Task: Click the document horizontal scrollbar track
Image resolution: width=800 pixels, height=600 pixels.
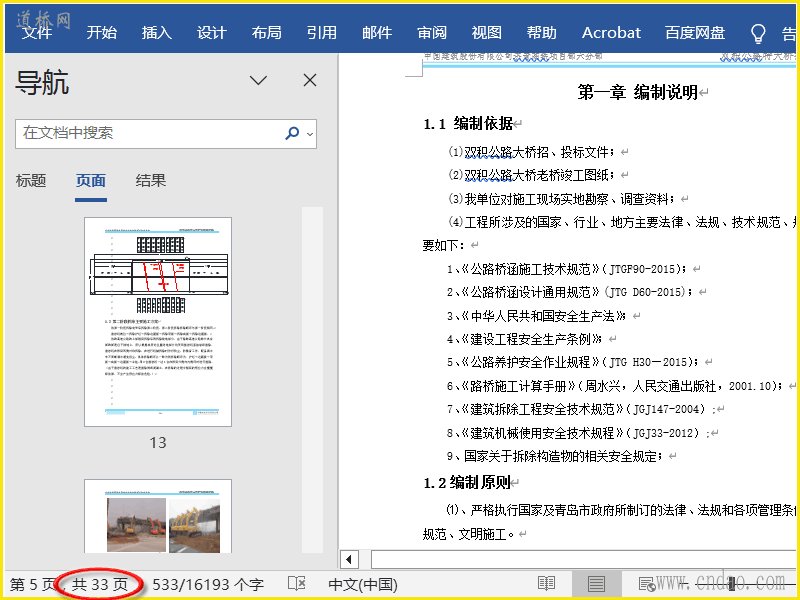Action: (x=582, y=560)
